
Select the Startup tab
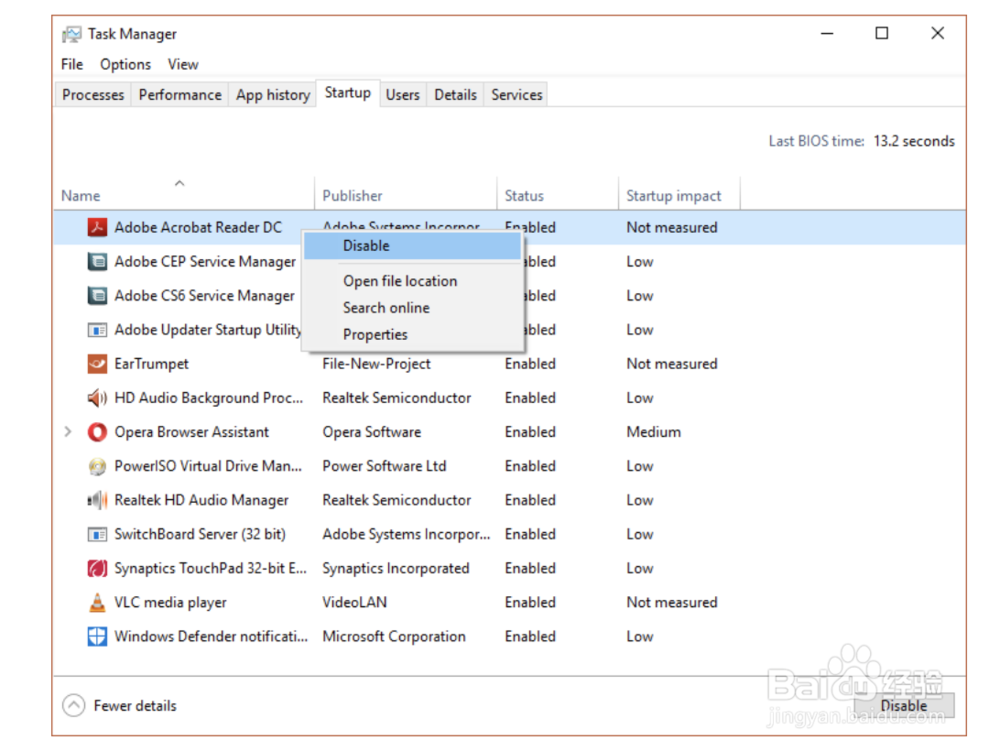tap(348, 93)
